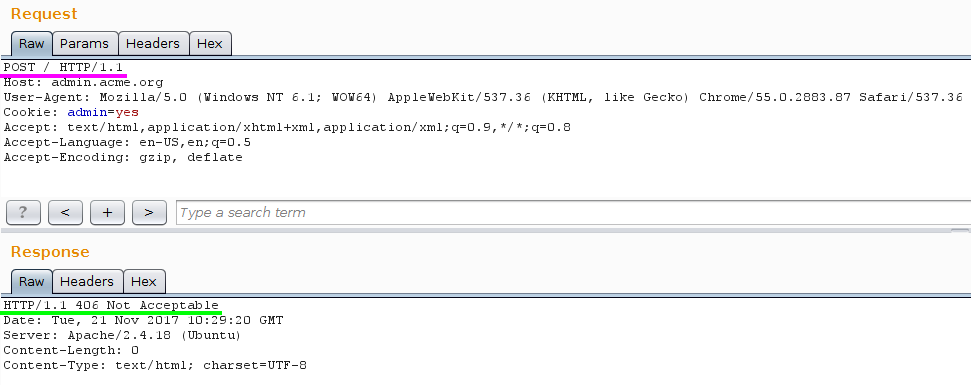Click the Content-Type response header line

pyautogui.click(x=155, y=365)
